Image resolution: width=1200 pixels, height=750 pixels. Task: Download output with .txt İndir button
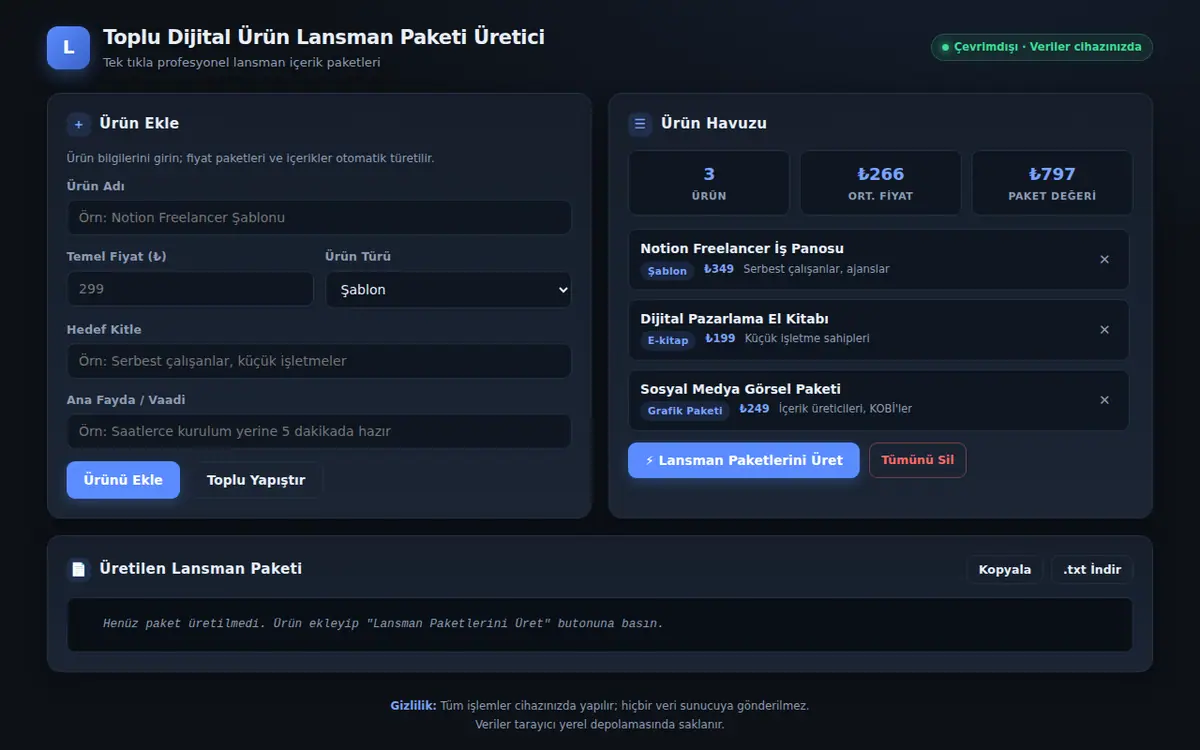point(1092,570)
